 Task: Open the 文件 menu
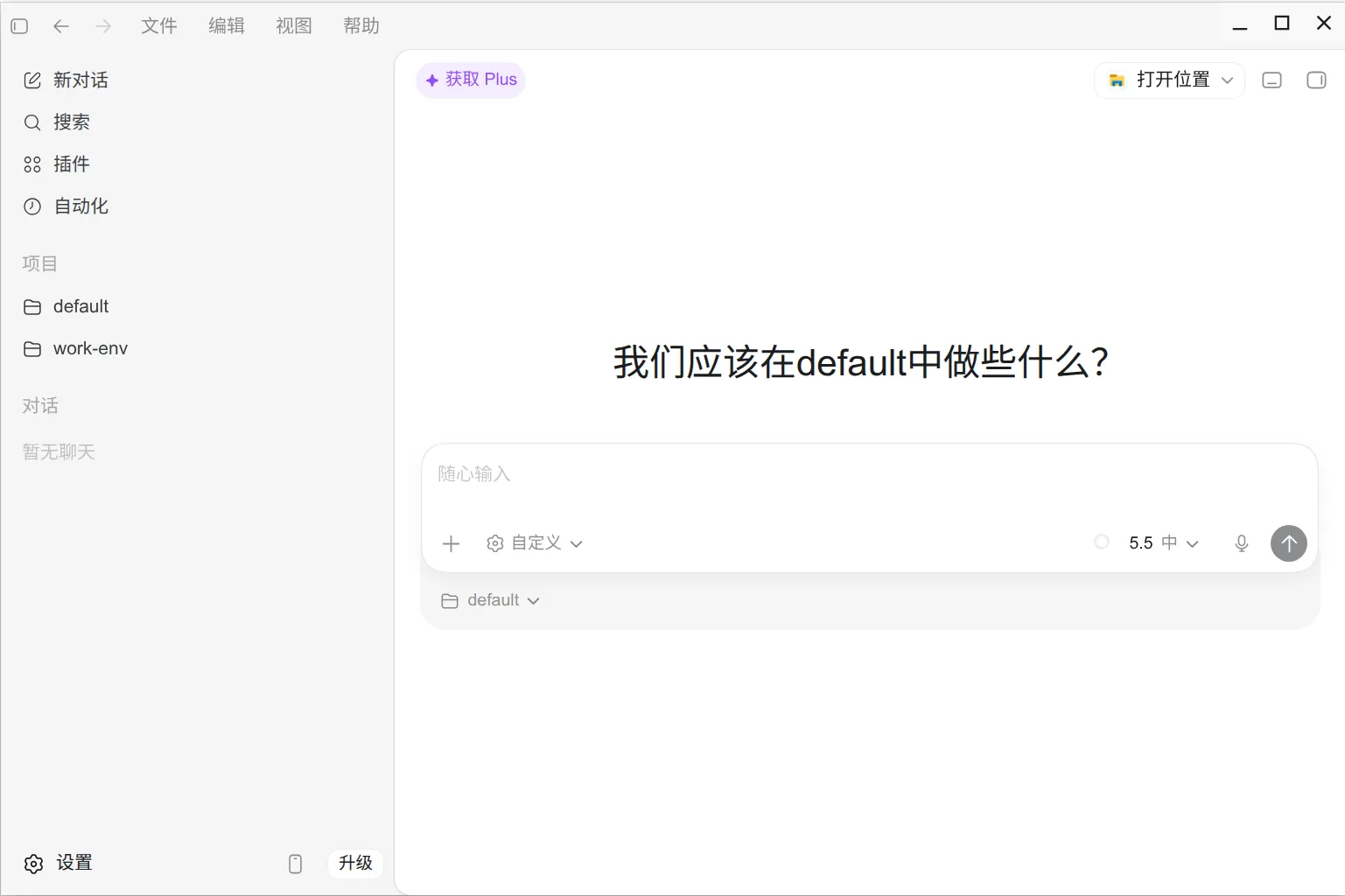point(159,26)
